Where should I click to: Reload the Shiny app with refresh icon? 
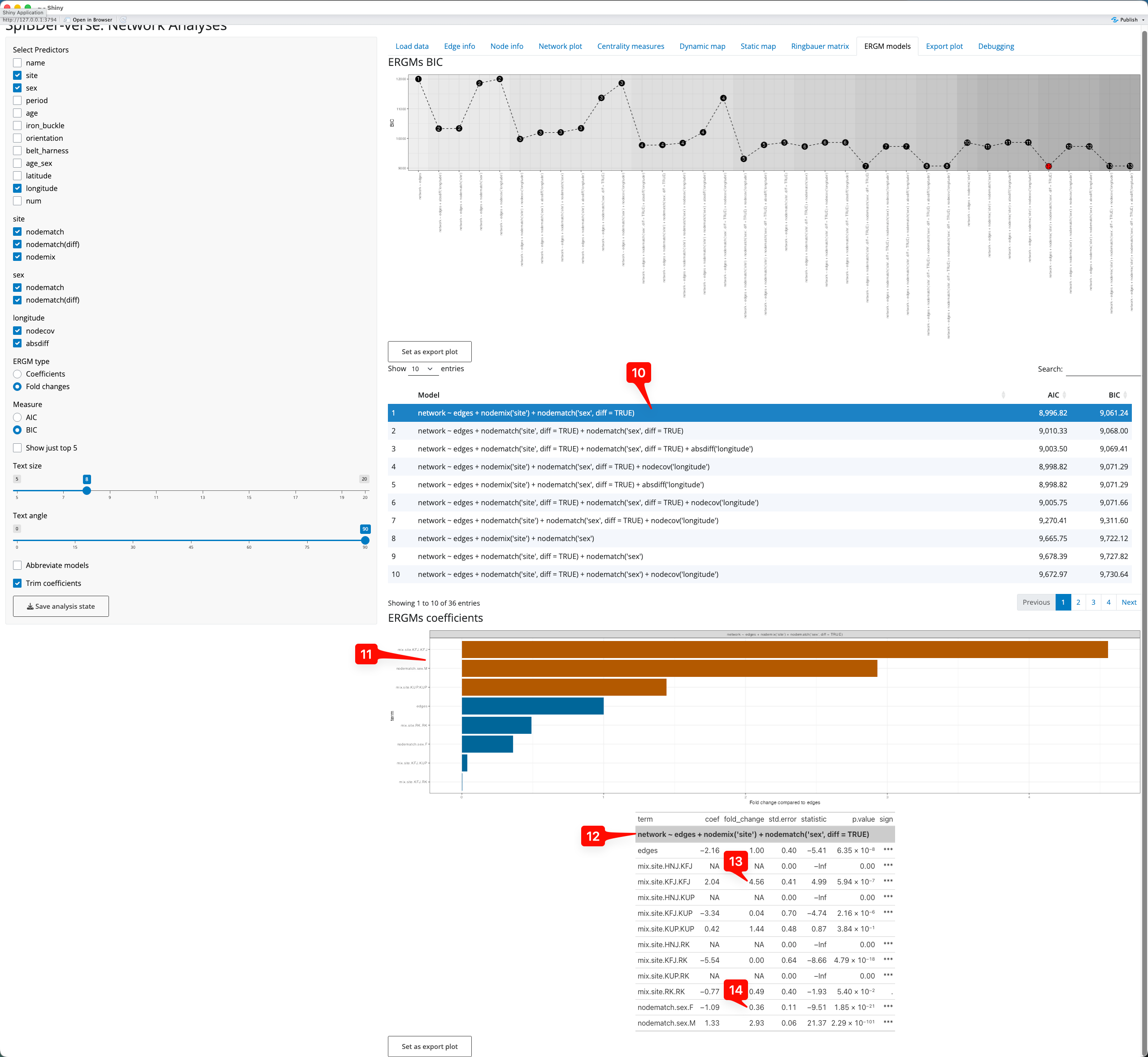click(123, 19)
